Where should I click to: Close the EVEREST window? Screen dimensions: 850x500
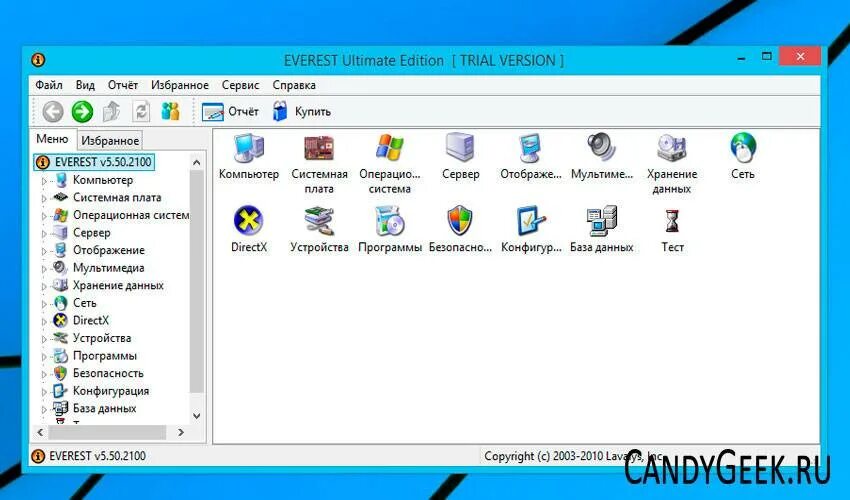point(800,56)
